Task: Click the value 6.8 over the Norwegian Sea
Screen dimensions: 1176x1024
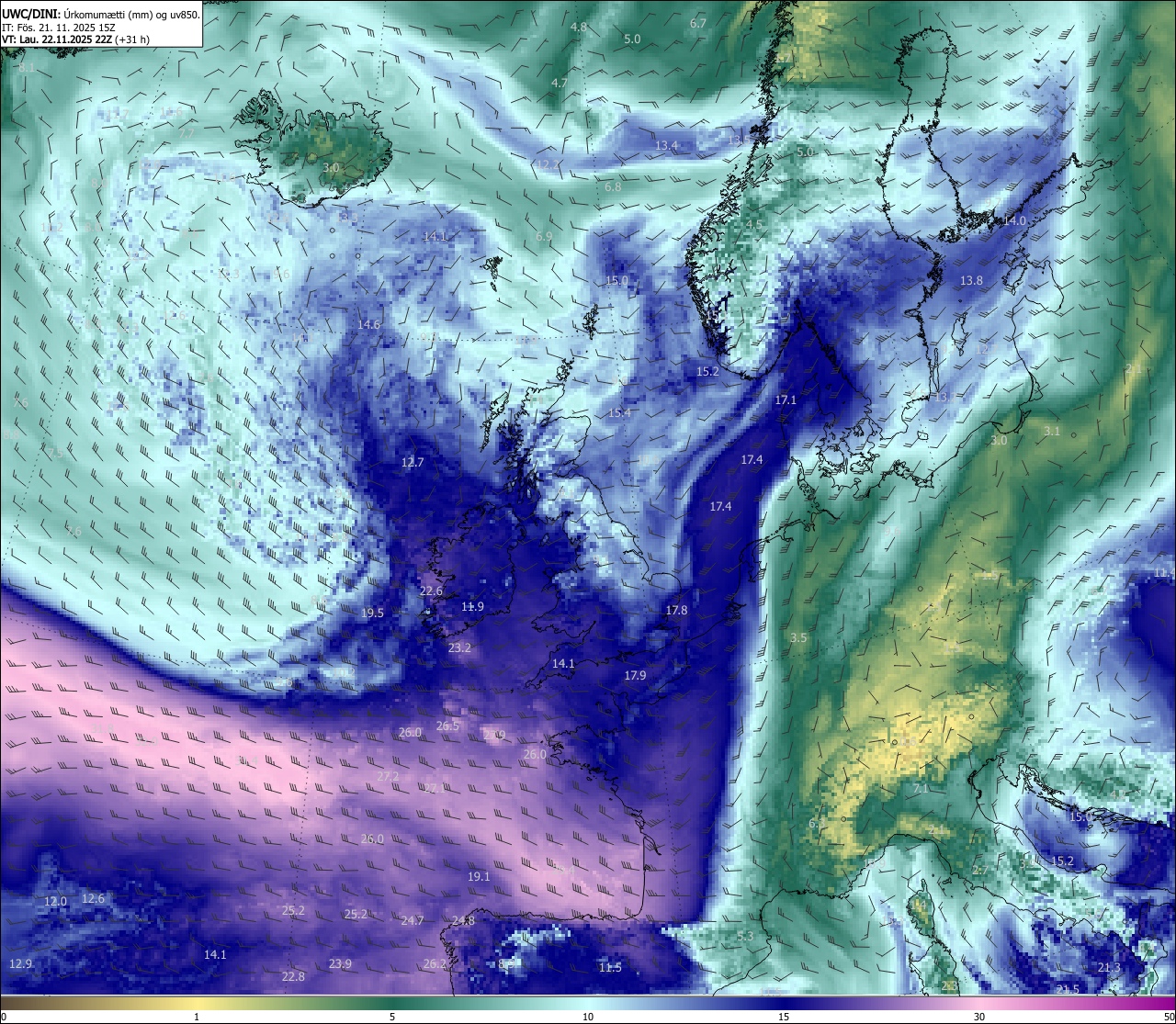Action: (x=613, y=186)
